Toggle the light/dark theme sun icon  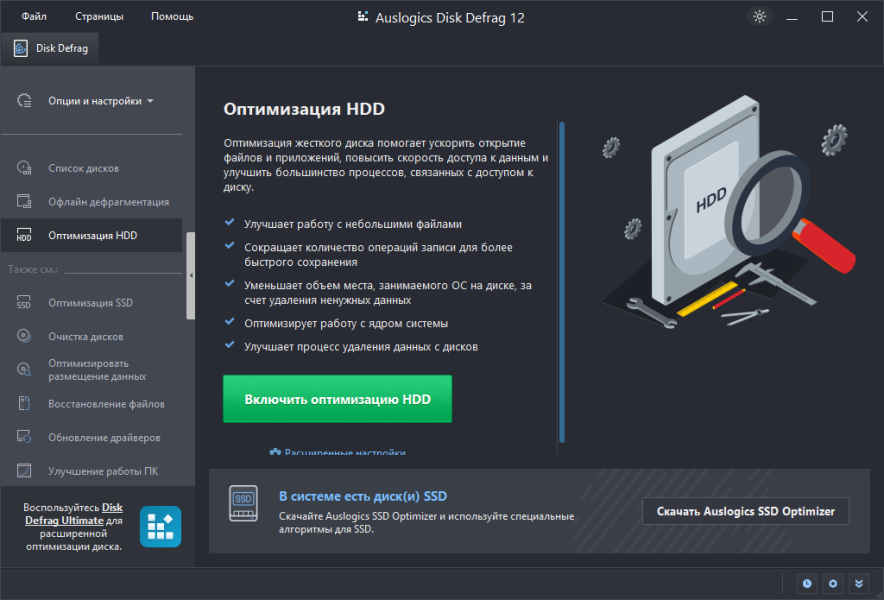[x=759, y=16]
